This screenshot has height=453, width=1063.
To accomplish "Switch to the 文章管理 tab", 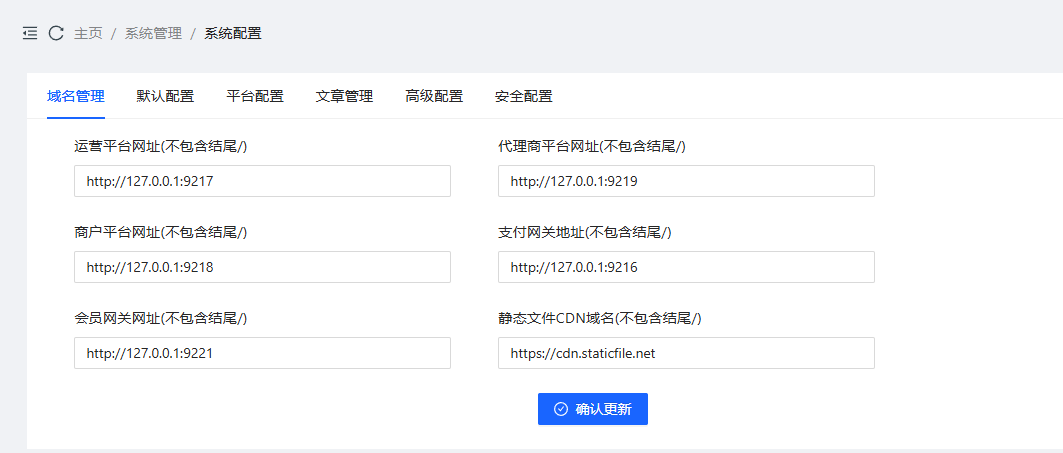I will (344, 96).
